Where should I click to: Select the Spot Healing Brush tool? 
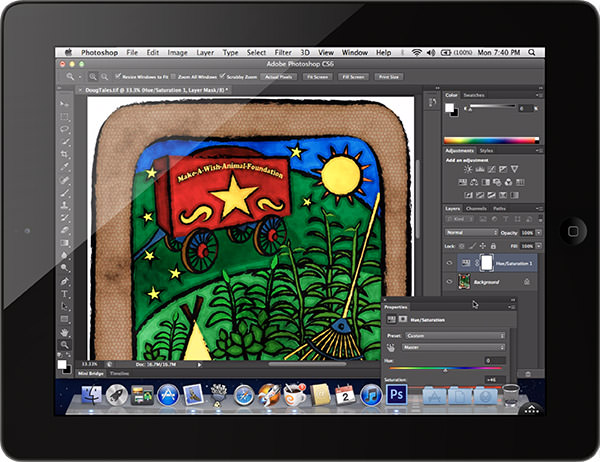click(64, 180)
